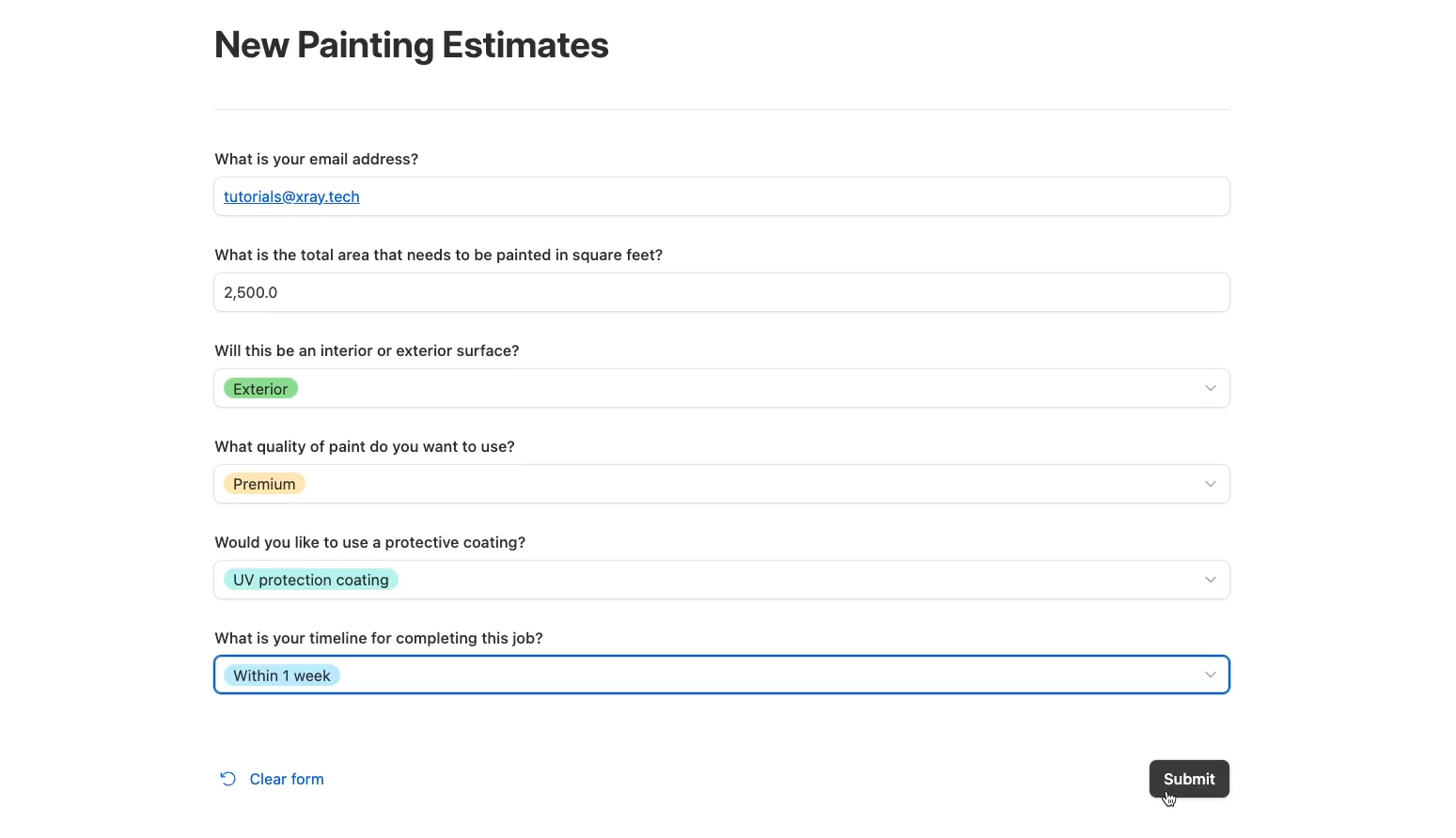This screenshot has width=1456, height=838.
Task: Click the paint quality question label
Action: click(x=365, y=446)
